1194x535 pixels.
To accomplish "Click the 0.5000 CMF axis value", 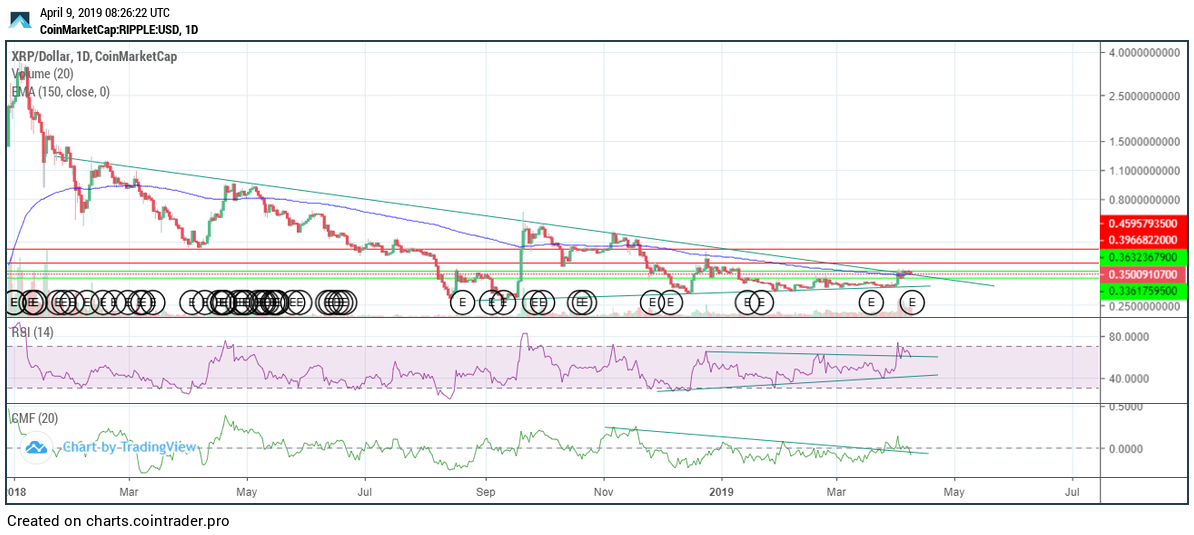I will coord(1126,406).
